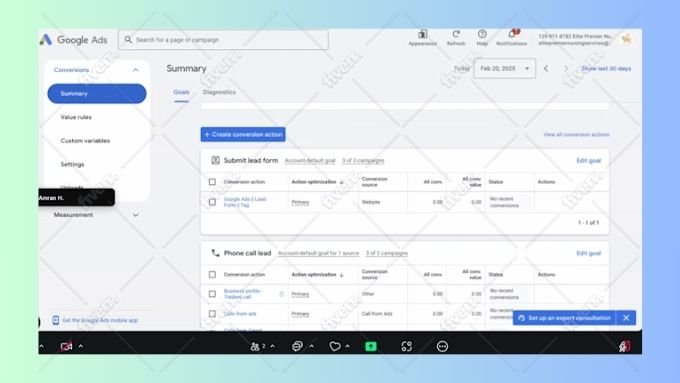Click the expert consultation headset icon
Viewport: 680px width, 383px height.
(x=521, y=318)
